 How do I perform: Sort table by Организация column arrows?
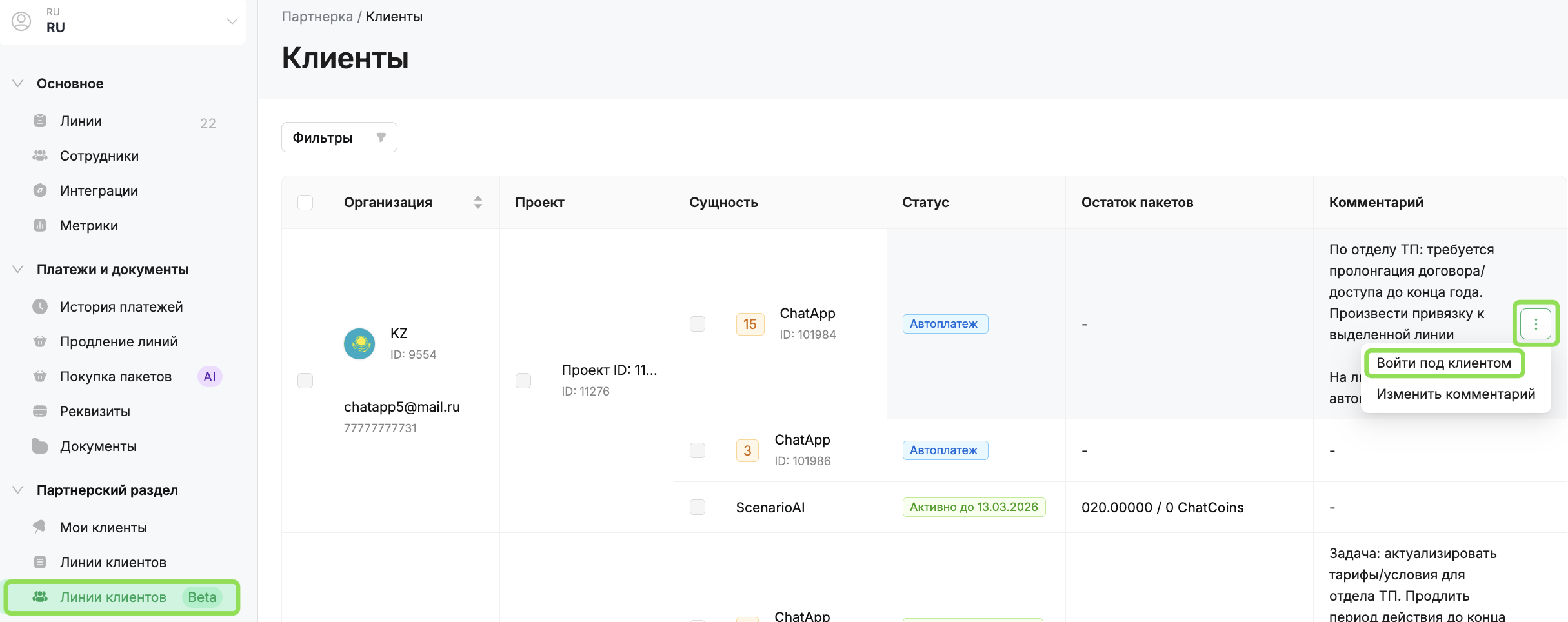(478, 203)
